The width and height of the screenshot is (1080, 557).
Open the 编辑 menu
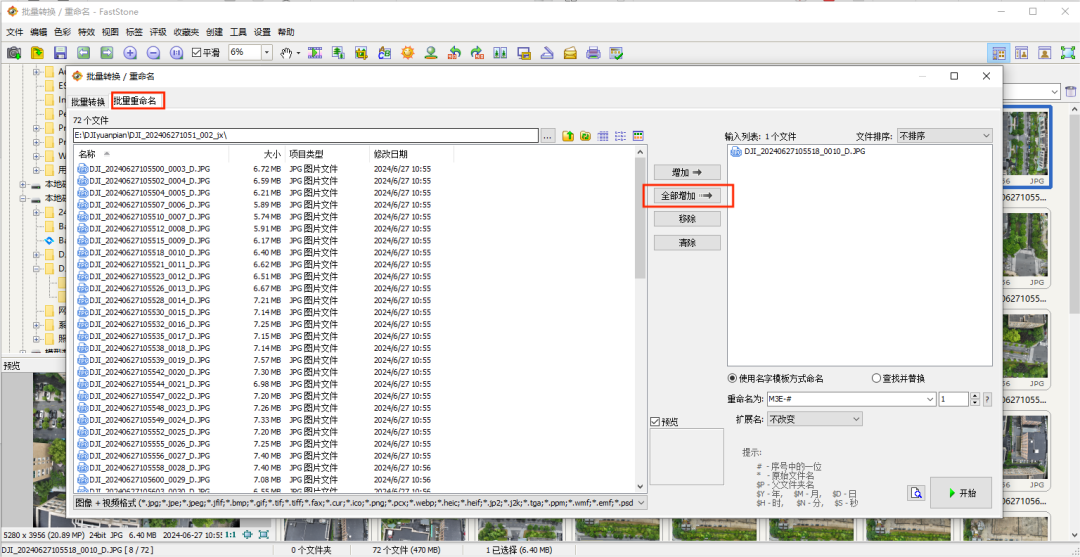click(x=39, y=32)
